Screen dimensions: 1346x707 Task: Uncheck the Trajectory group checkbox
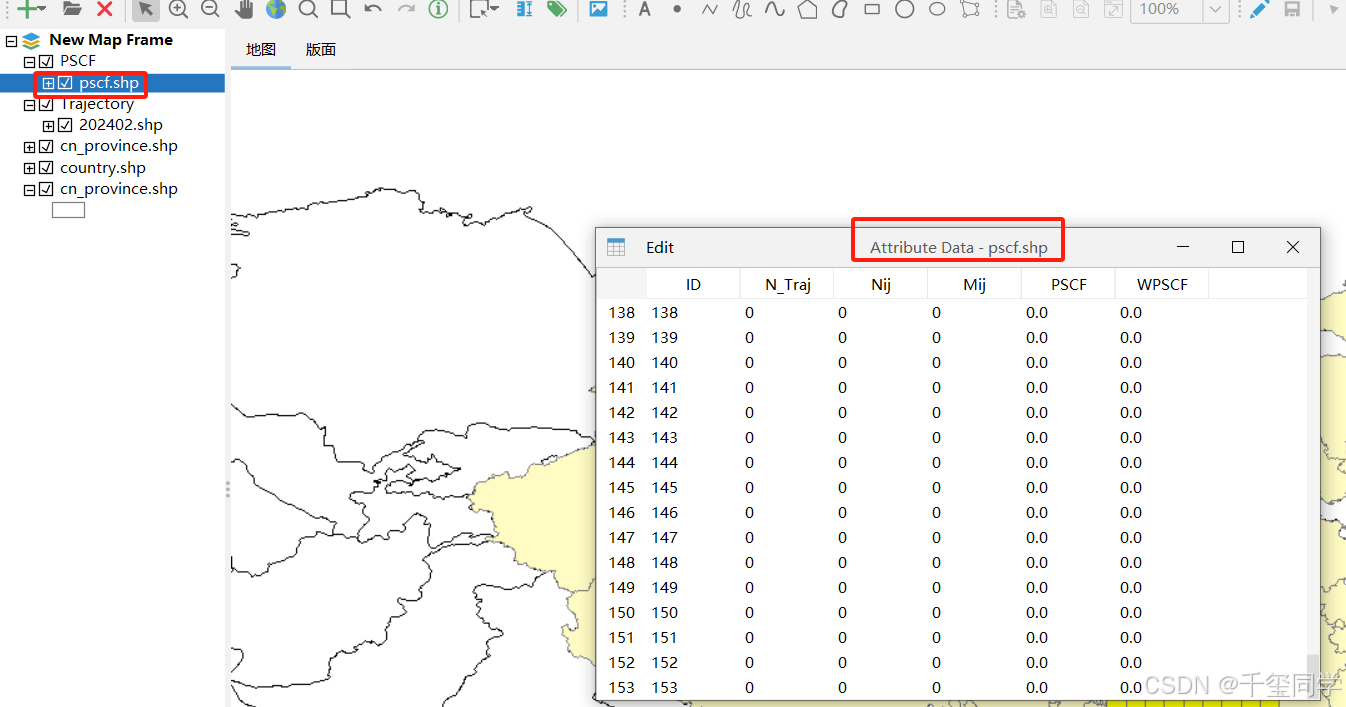(x=46, y=104)
